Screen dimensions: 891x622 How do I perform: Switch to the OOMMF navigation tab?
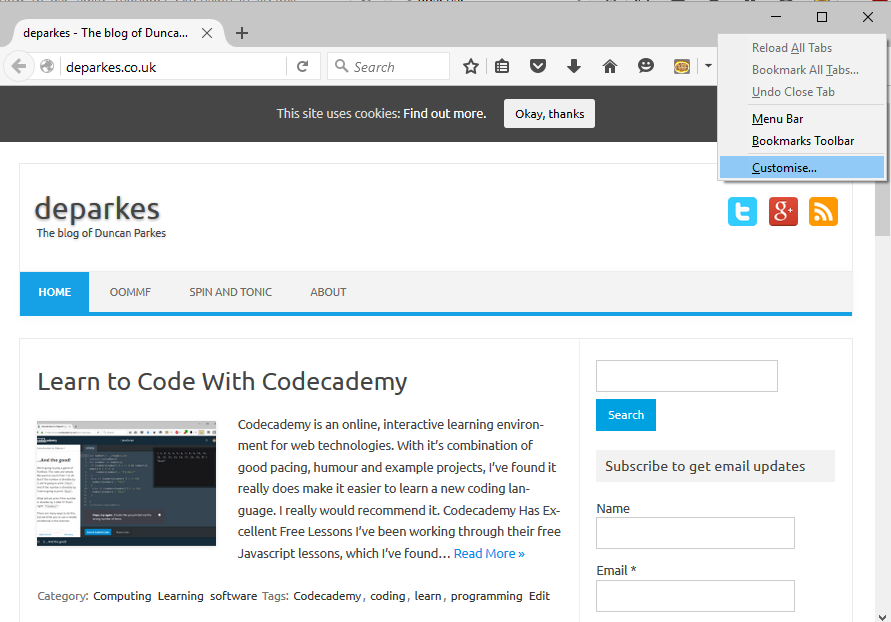coord(130,292)
